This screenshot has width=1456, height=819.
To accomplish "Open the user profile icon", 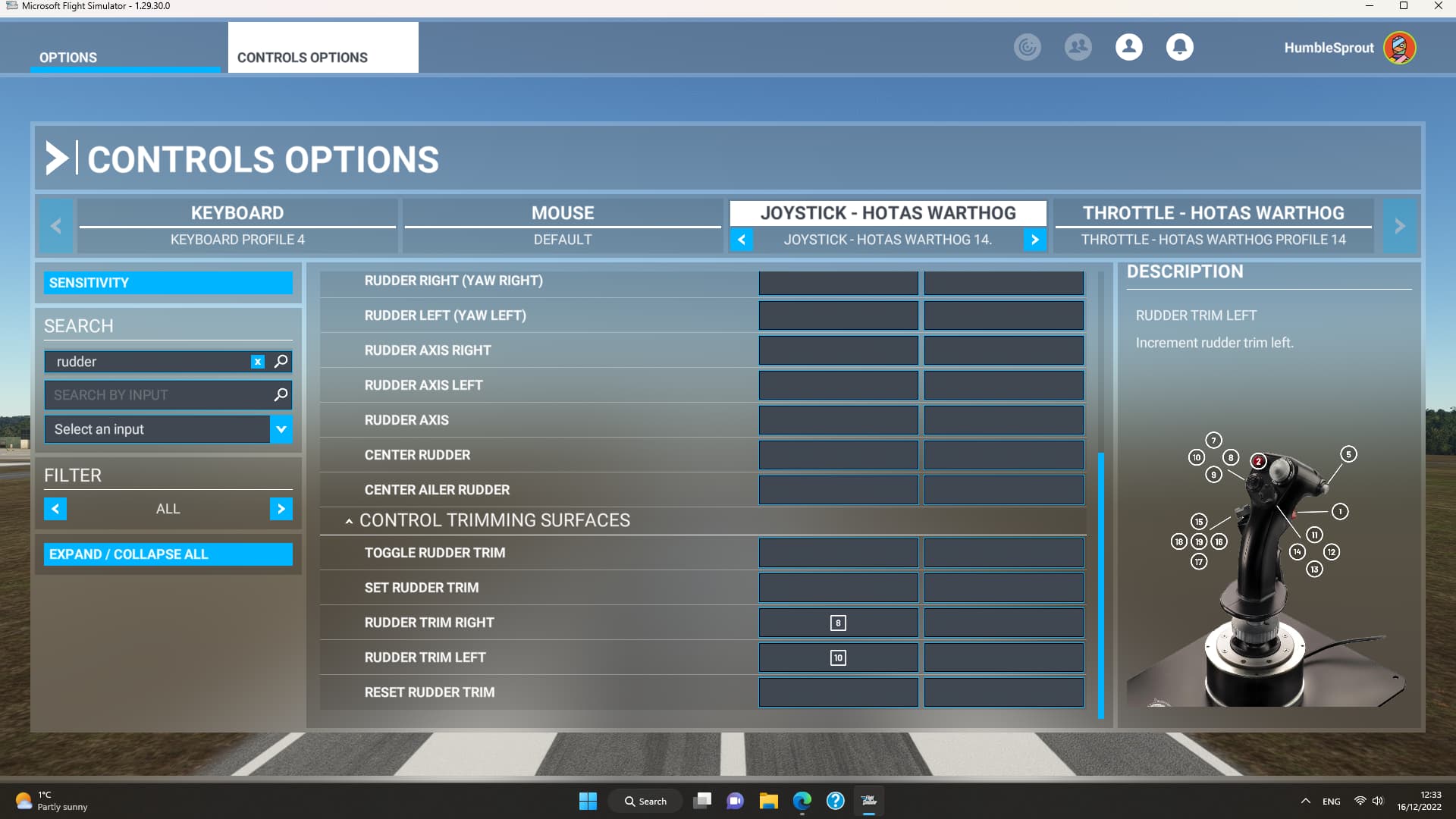I will coord(1128,47).
